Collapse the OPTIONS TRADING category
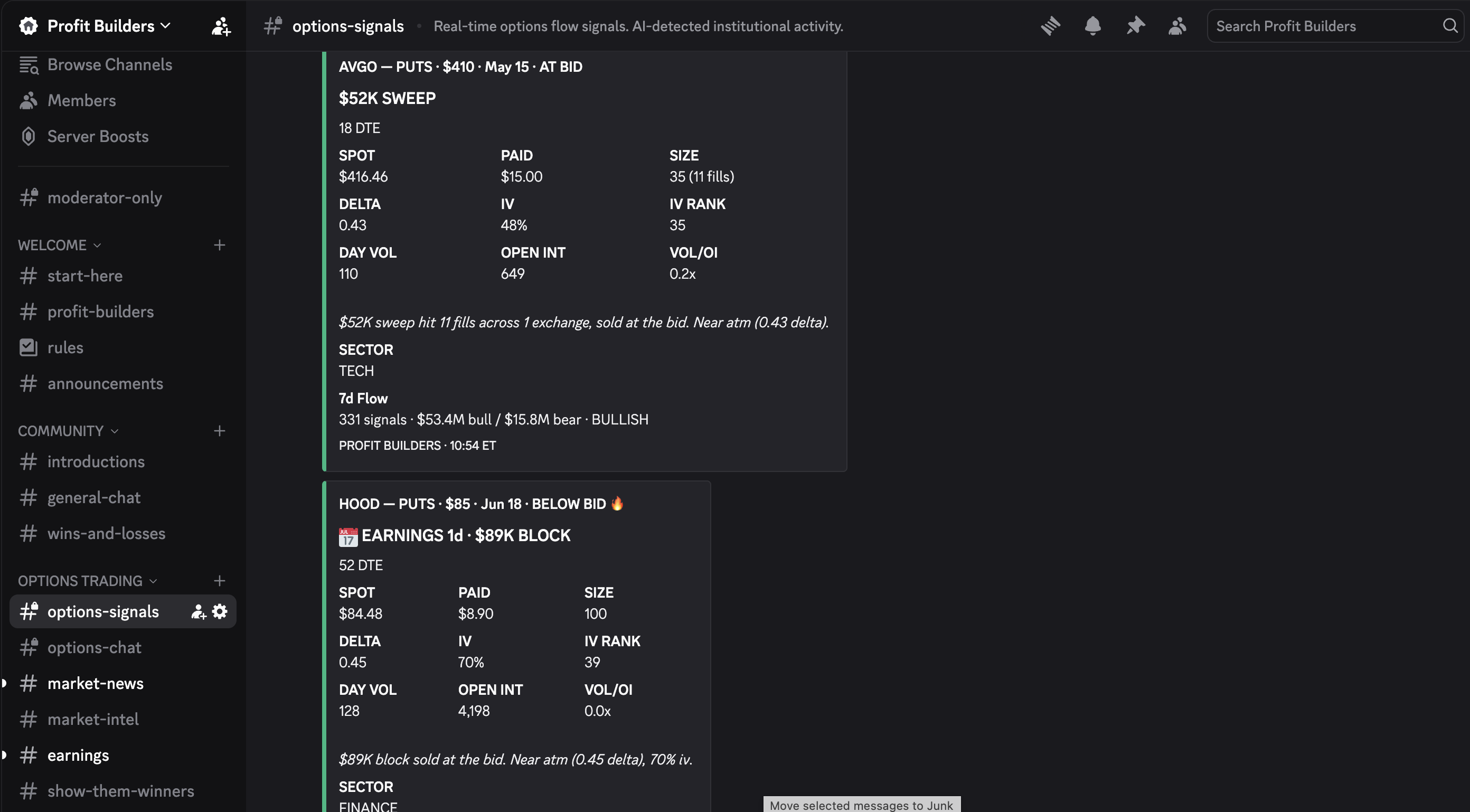 (87, 581)
